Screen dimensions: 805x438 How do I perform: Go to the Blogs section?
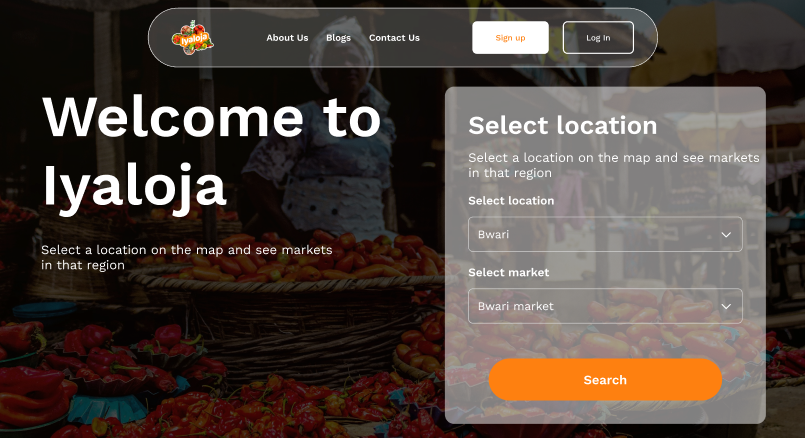coord(338,37)
